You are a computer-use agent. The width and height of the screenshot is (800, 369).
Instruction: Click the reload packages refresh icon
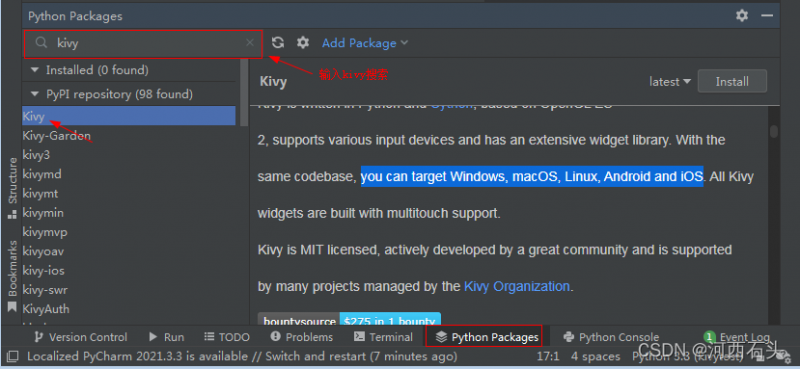(x=278, y=43)
